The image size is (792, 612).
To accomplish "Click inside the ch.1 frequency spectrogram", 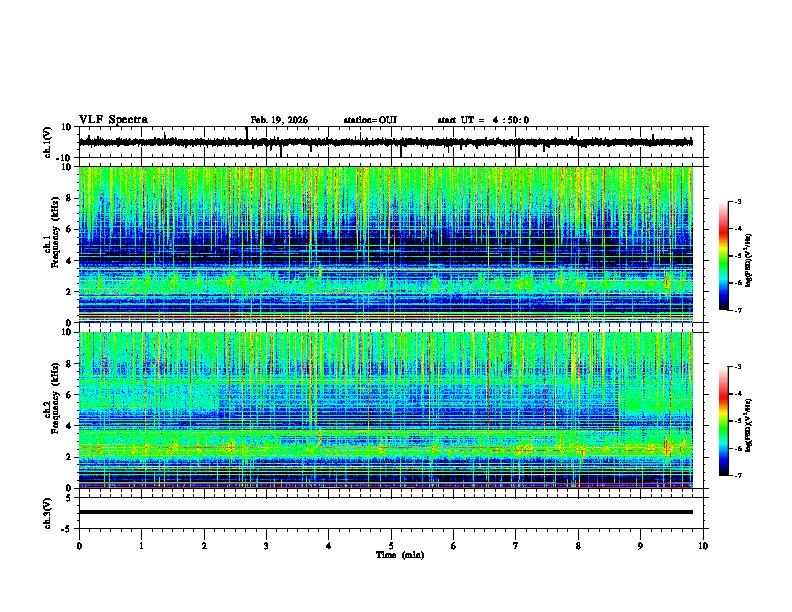I will pos(386,244).
